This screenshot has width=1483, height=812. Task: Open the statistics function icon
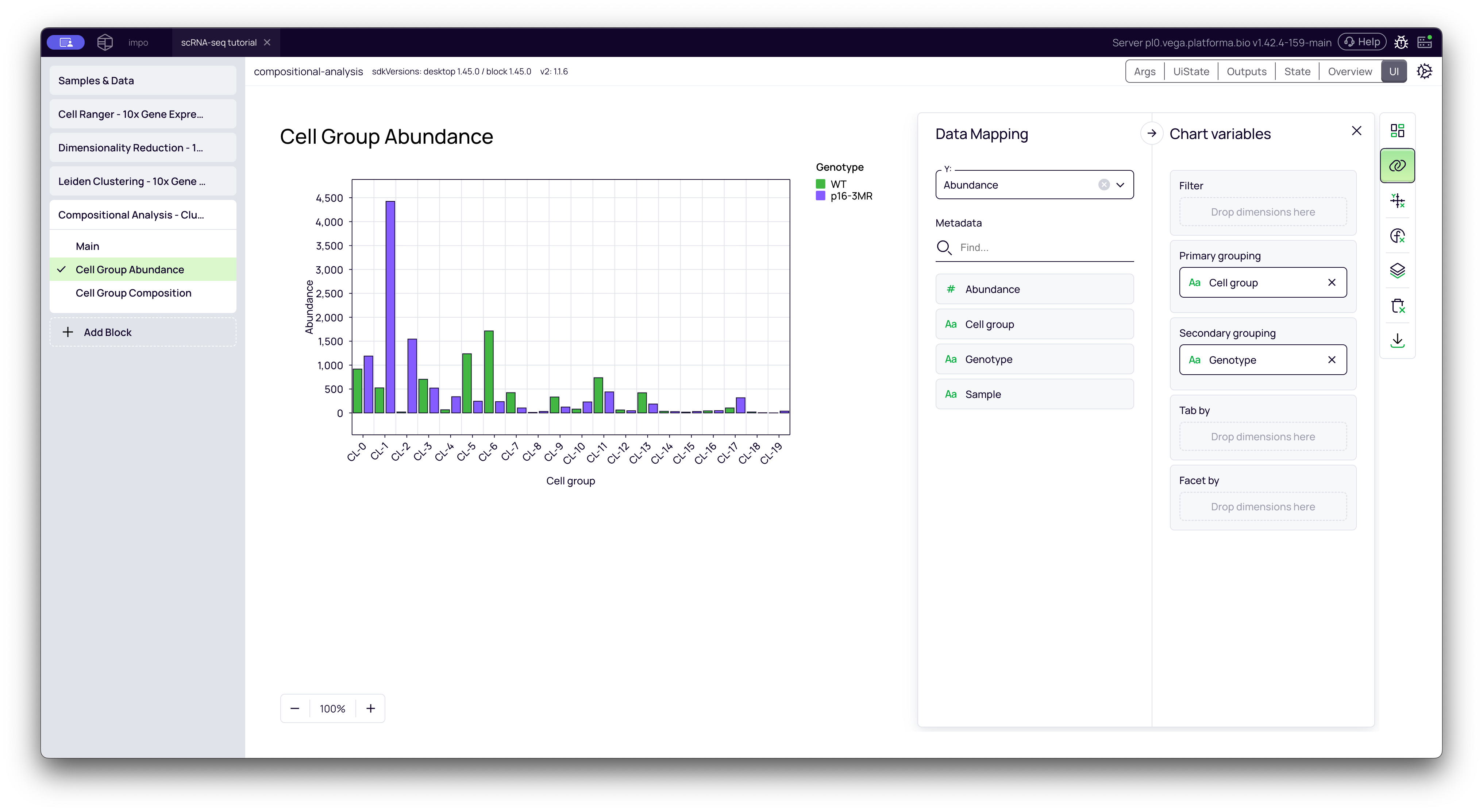click(1397, 236)
